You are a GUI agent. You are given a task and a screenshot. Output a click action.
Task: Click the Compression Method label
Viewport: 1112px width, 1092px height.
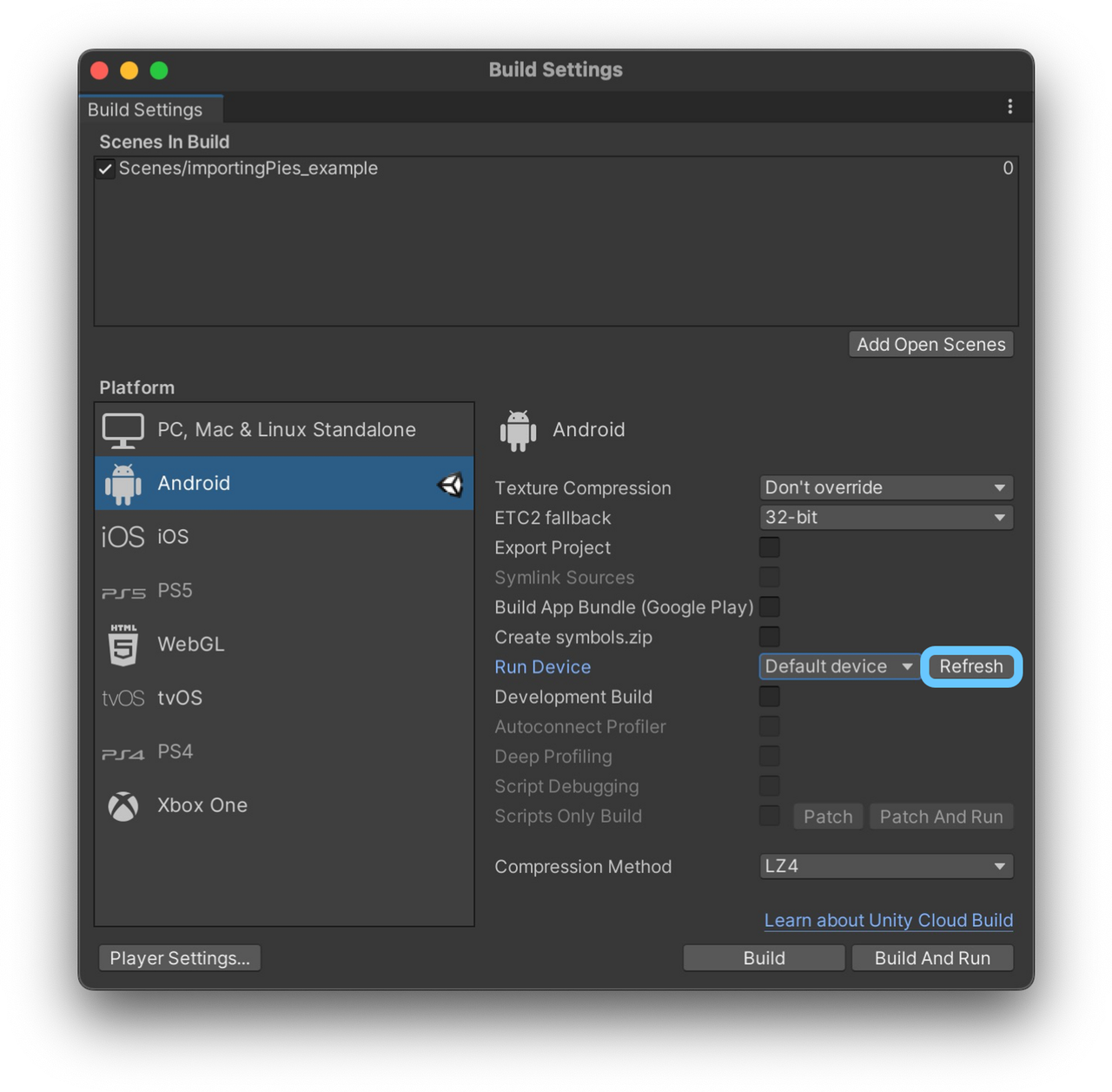click(583, 867)
